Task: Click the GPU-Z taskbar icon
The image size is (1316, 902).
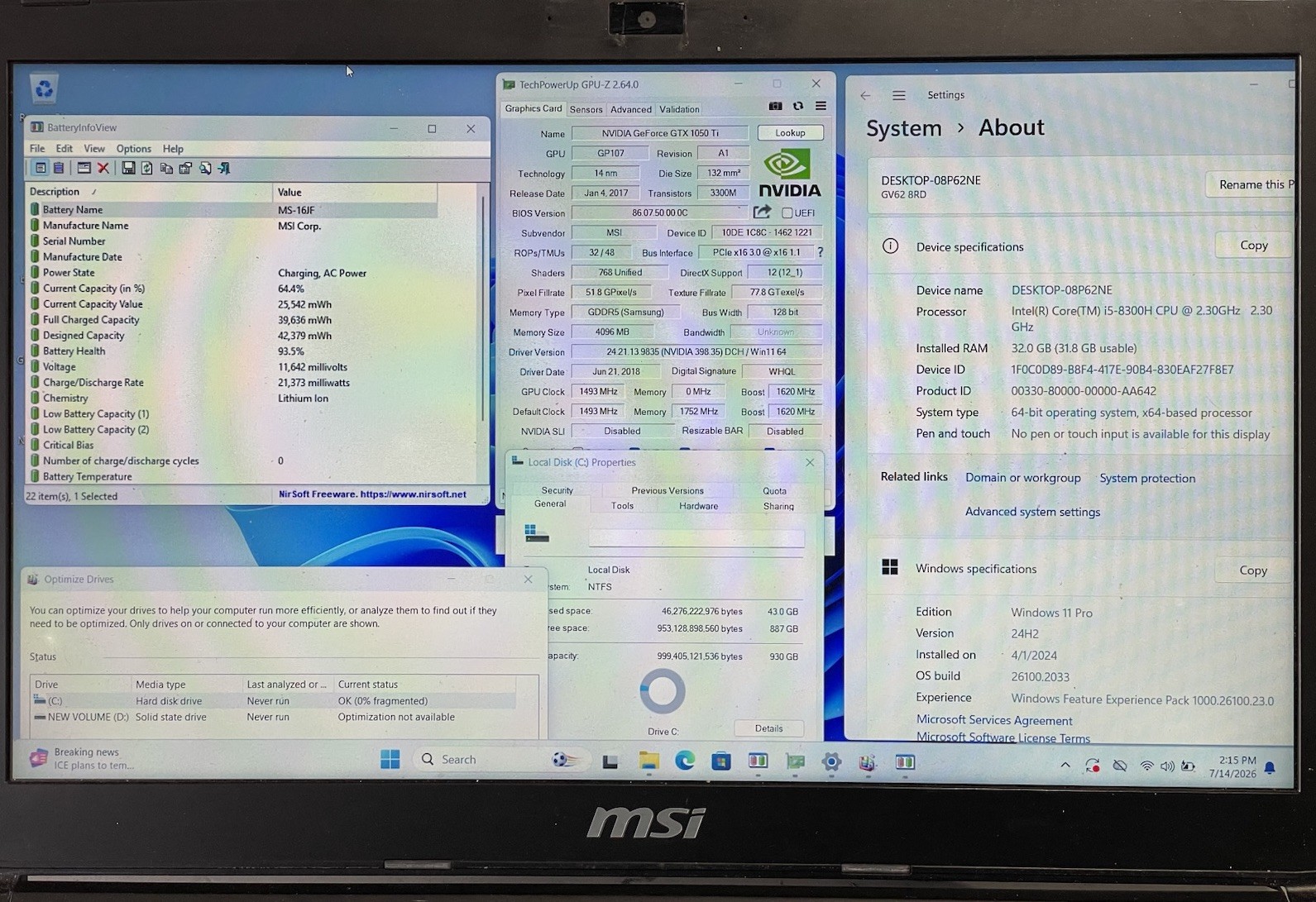Action: coord(795,761)
